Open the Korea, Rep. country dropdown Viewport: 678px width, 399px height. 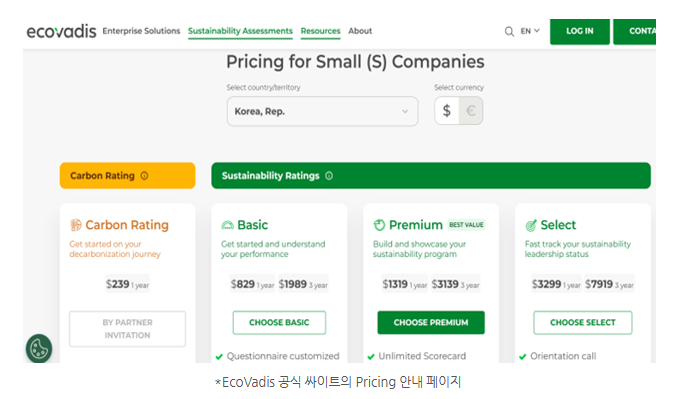[x=323, y=111]
